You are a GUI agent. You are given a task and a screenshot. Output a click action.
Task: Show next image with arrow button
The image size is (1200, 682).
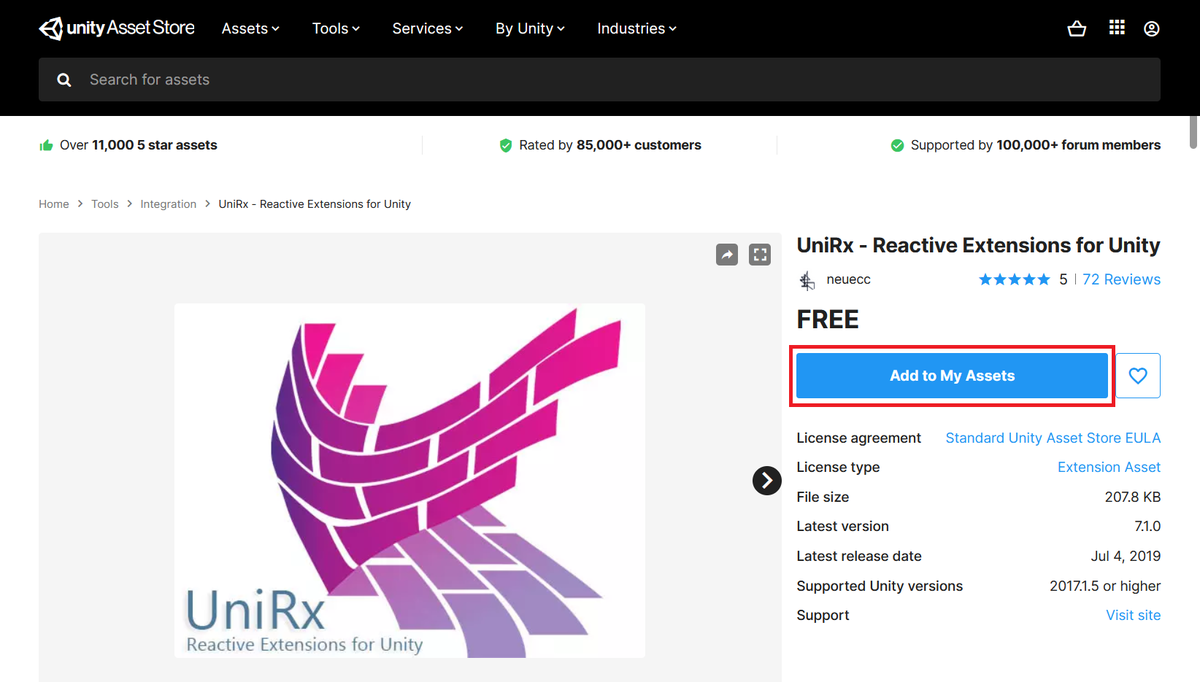[x=767, y=481]
